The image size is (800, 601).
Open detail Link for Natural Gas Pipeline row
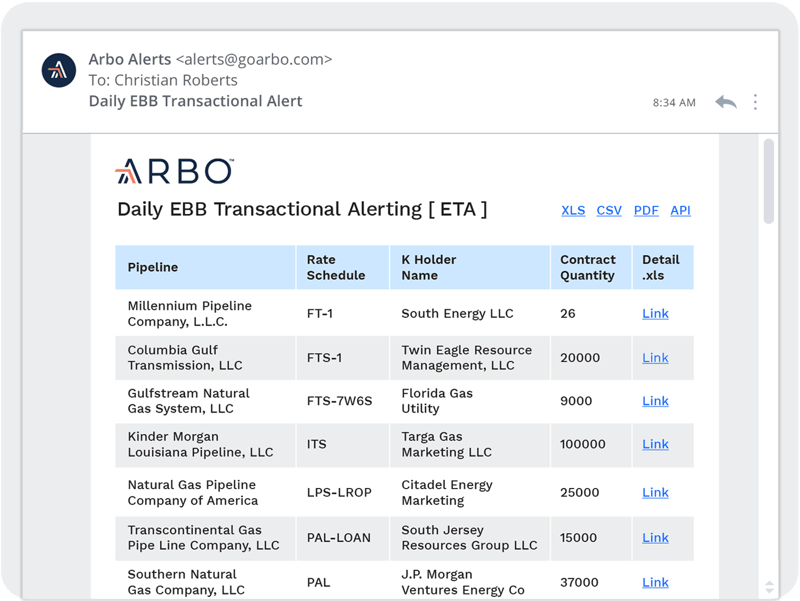[655, 492]
